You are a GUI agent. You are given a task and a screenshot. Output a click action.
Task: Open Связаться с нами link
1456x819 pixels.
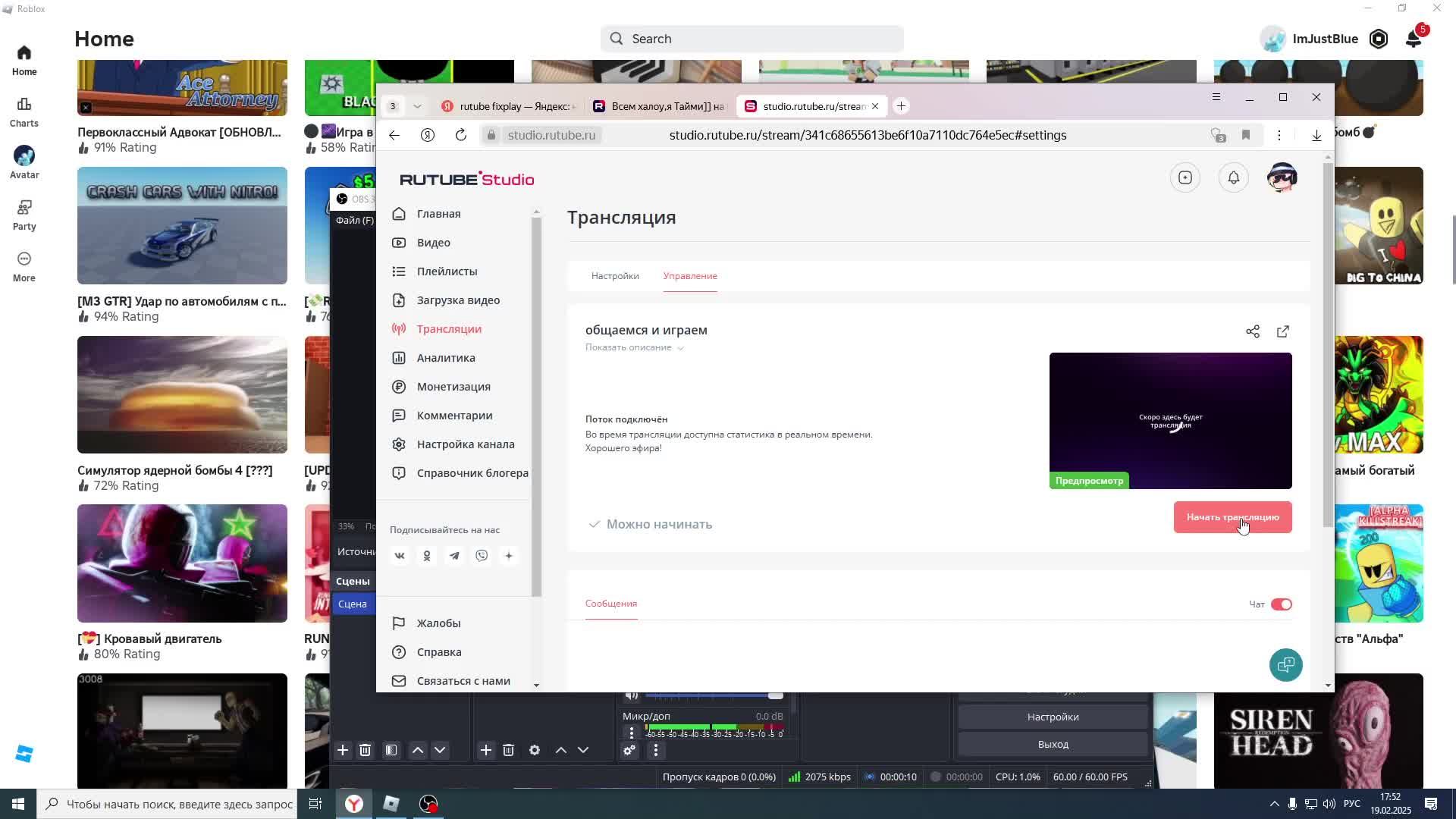tap(463, 681)
